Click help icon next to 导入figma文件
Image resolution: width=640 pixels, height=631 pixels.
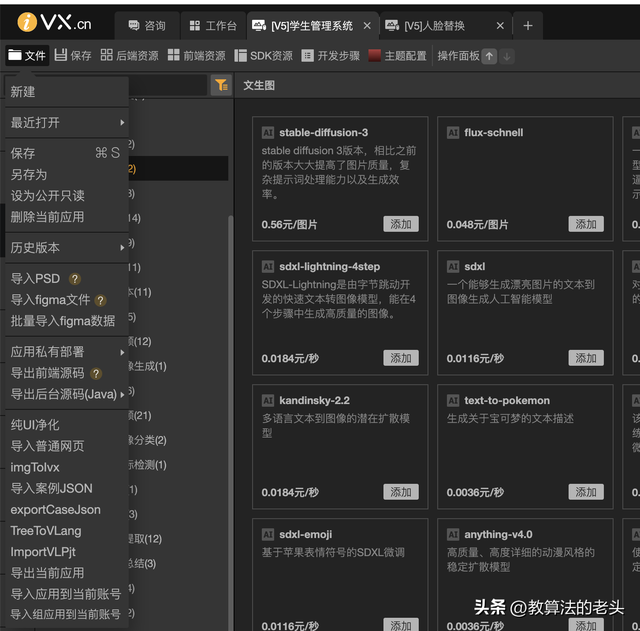(x=100, y=300)
